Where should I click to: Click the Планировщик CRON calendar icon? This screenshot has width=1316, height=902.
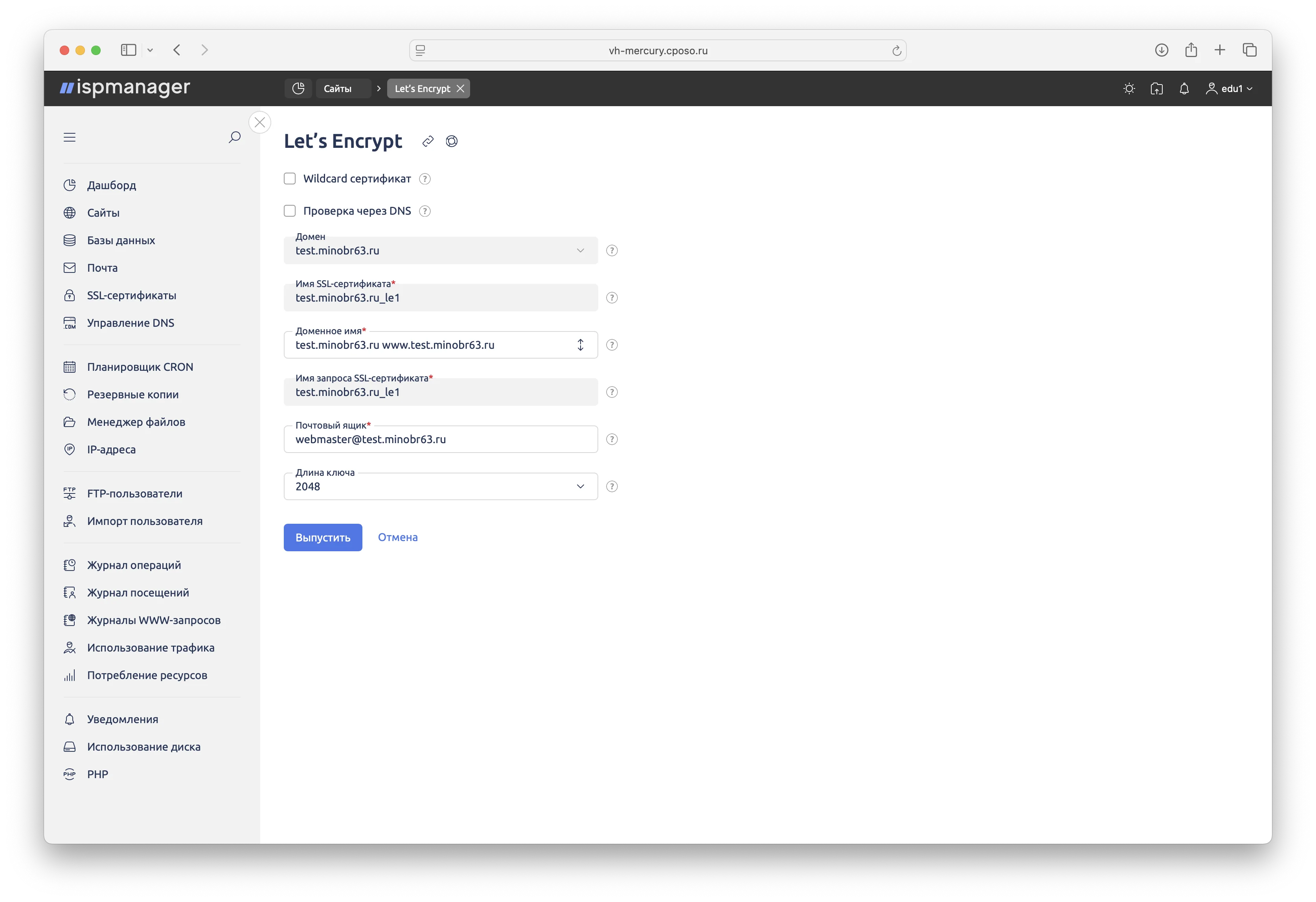pos(70,367)
